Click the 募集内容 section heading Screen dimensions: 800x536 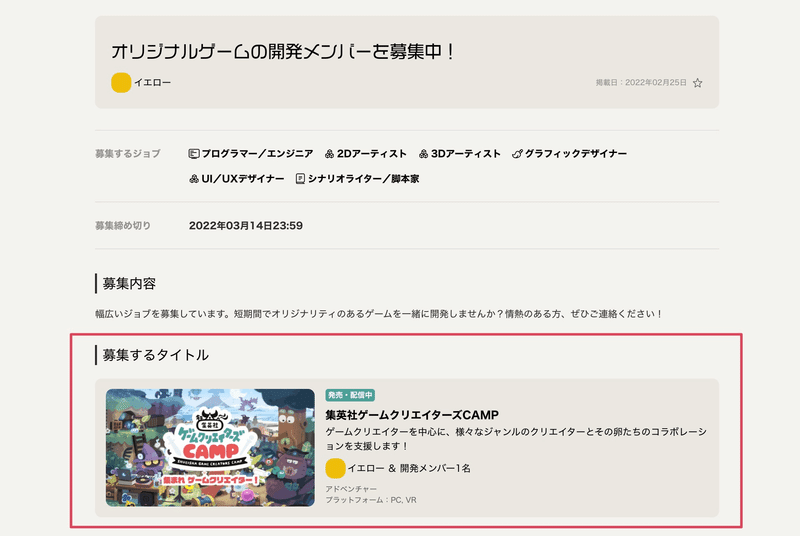point(129,284)
